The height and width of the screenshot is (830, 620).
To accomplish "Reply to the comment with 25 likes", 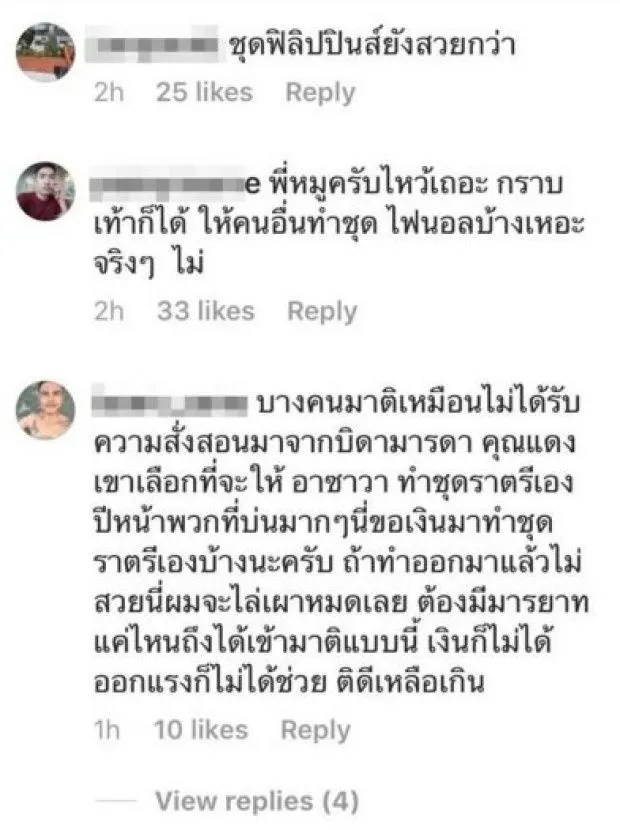I will [320, 93].
